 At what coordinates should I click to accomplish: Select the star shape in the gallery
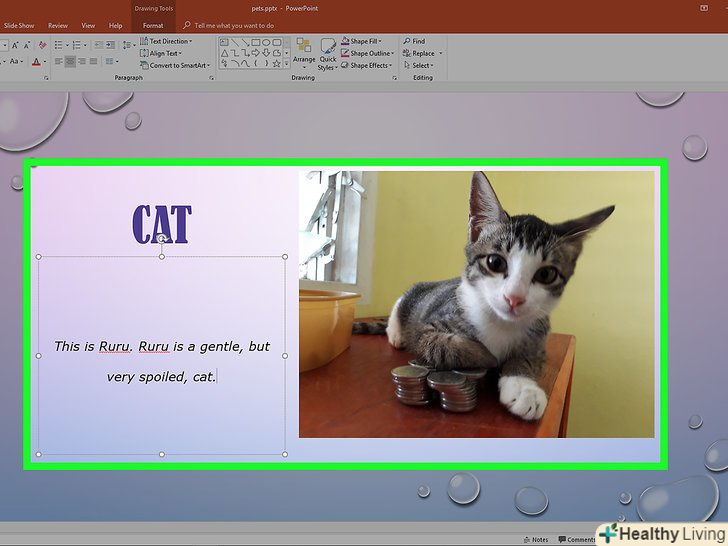tap(278, 61)
